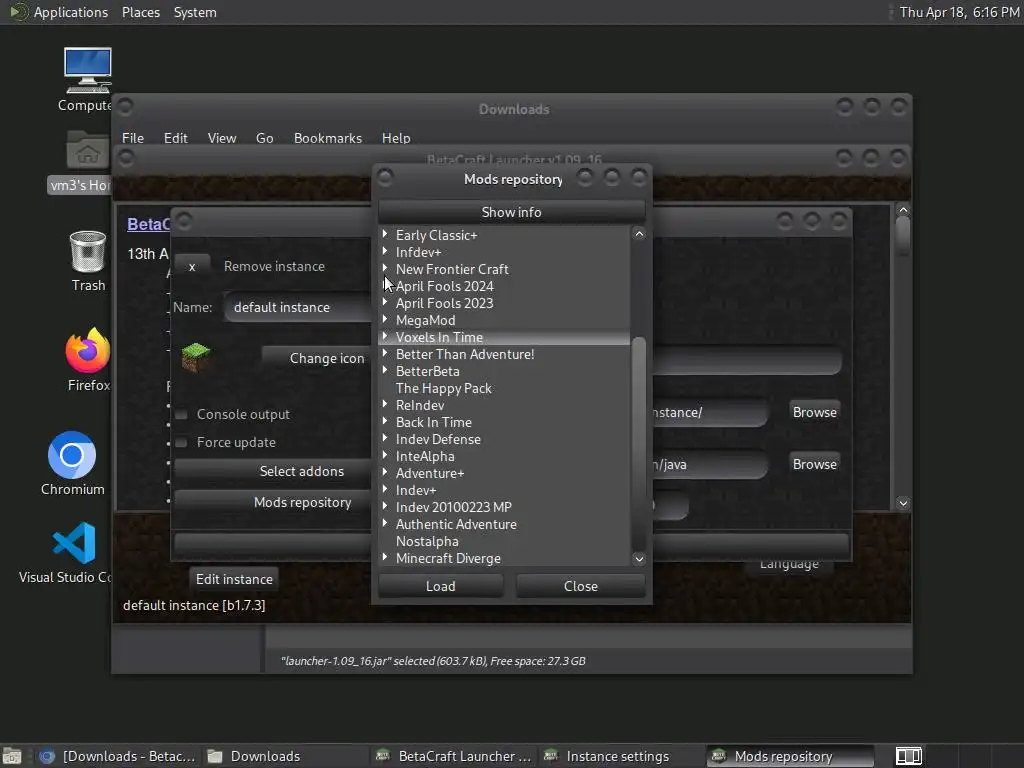1024x768 pixels.
Task: Expand the ReIndev entry
Action: pos(385,404)
